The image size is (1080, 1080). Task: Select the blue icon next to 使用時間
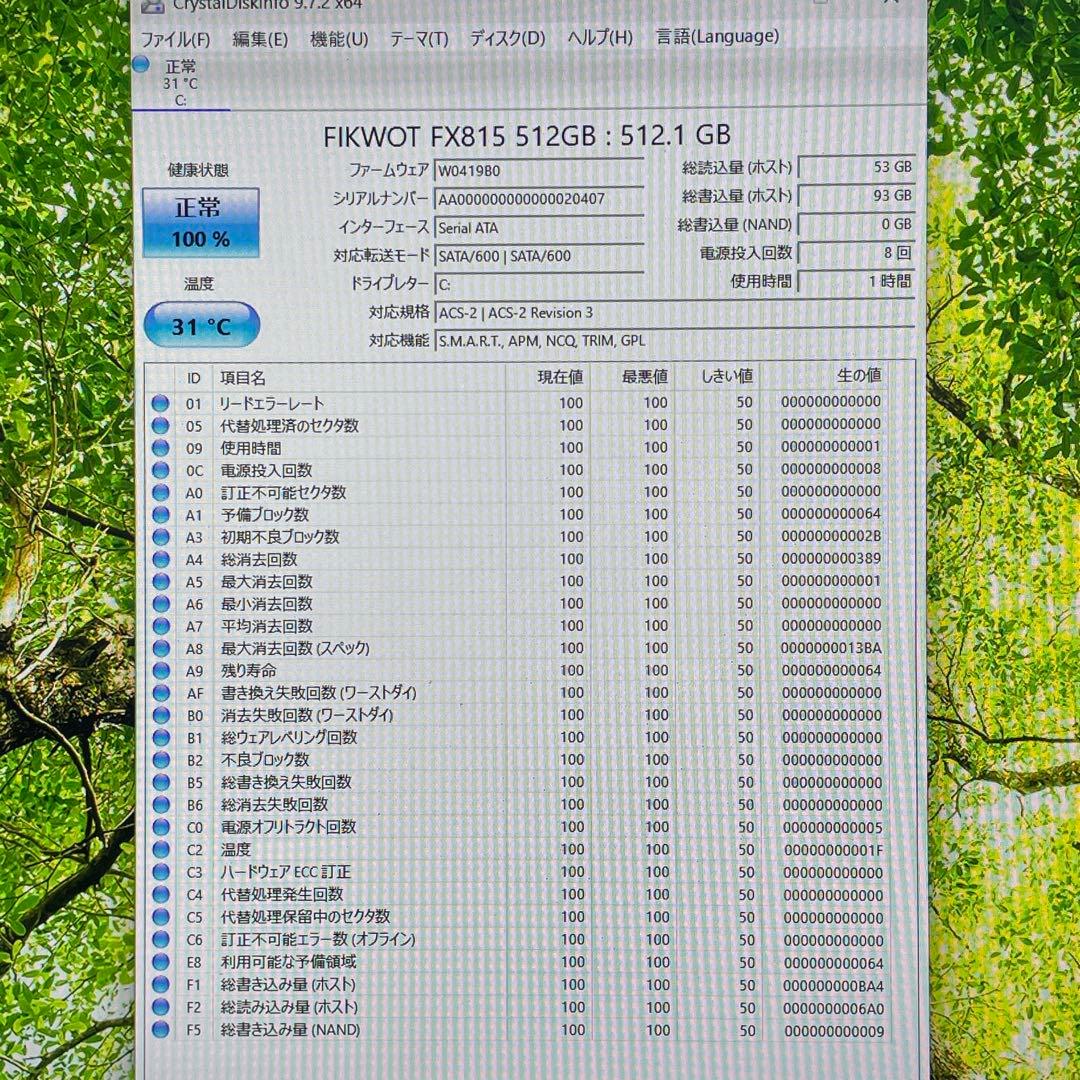160,447
